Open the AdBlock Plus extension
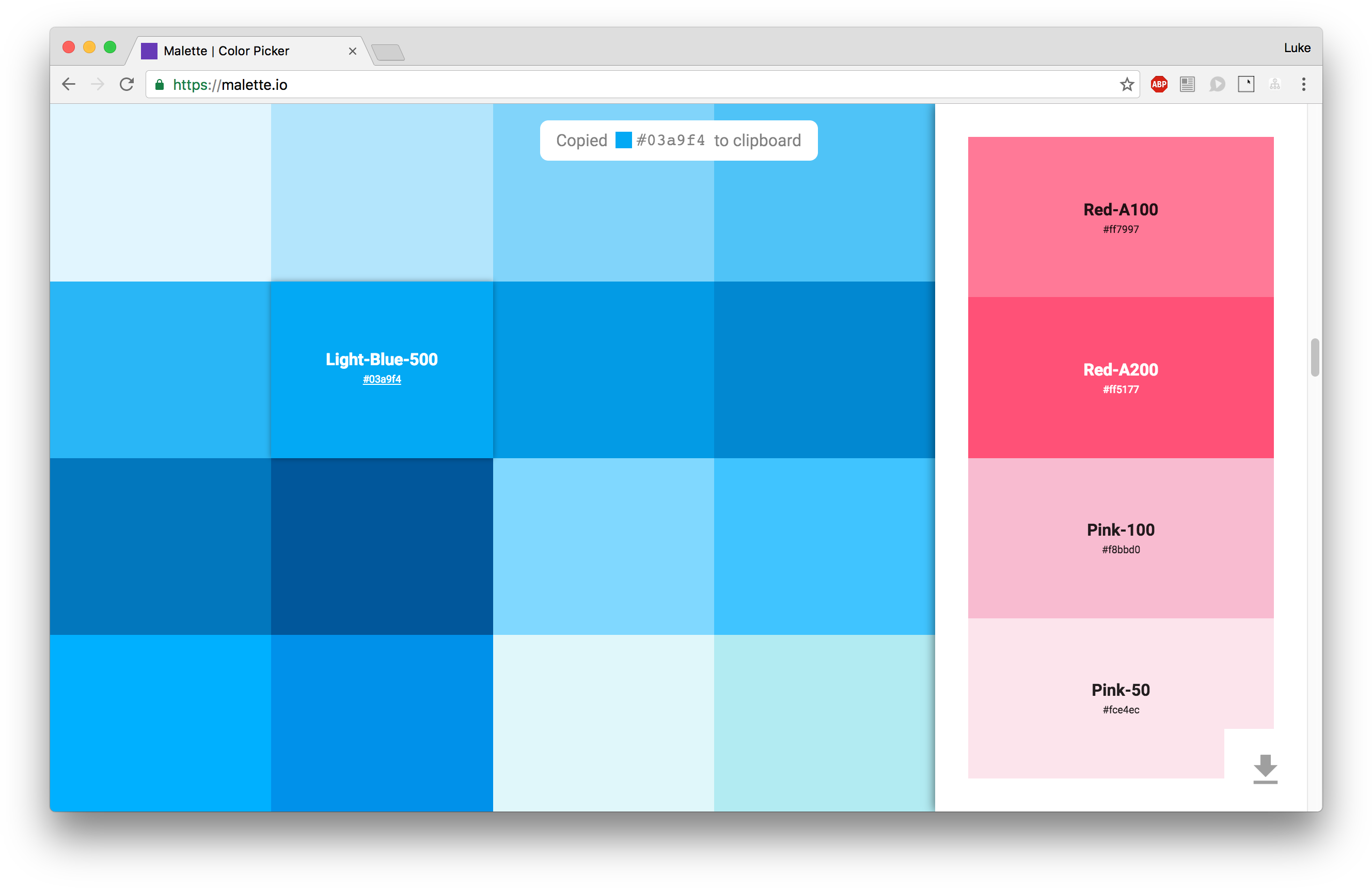 pos(1159,85)
